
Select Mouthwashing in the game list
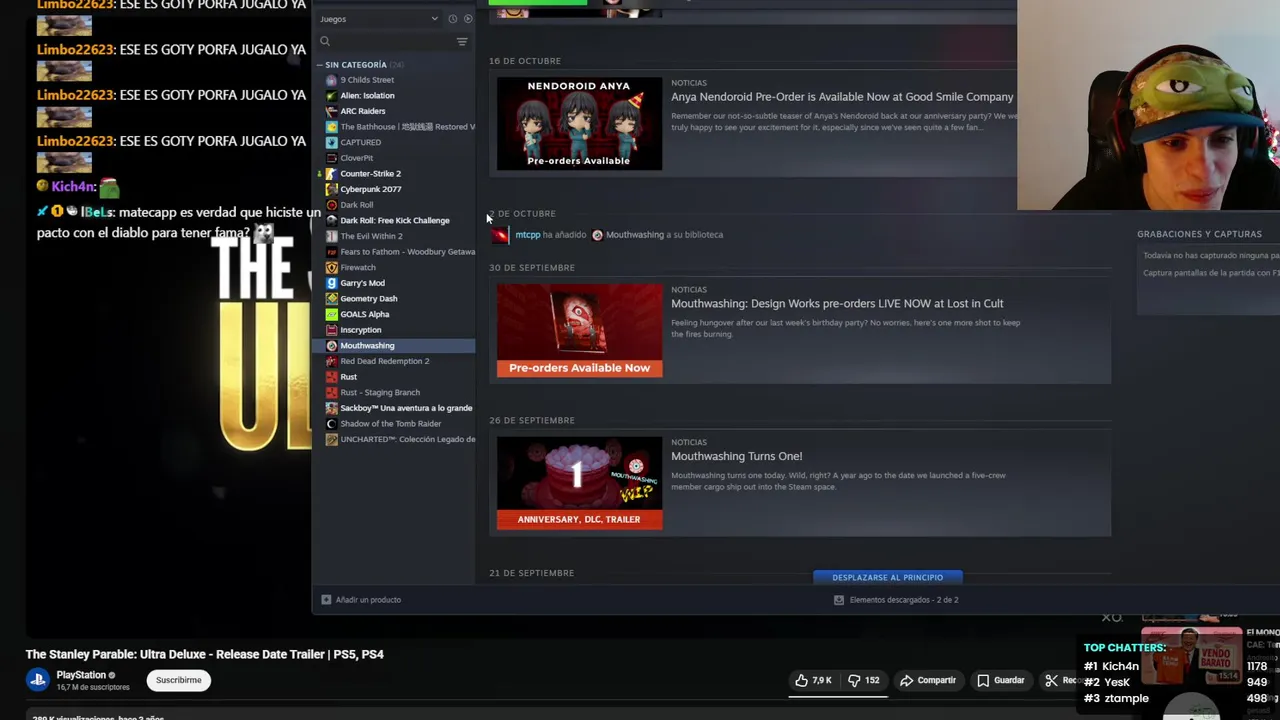tap(394, 345)
